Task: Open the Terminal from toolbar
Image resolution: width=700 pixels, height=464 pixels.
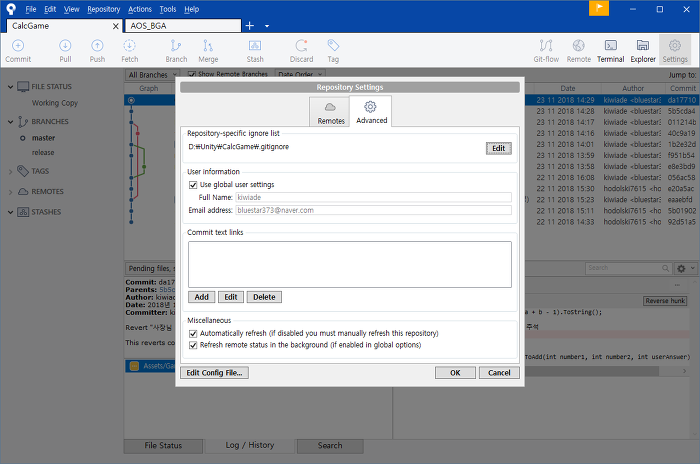Action: 610,51
